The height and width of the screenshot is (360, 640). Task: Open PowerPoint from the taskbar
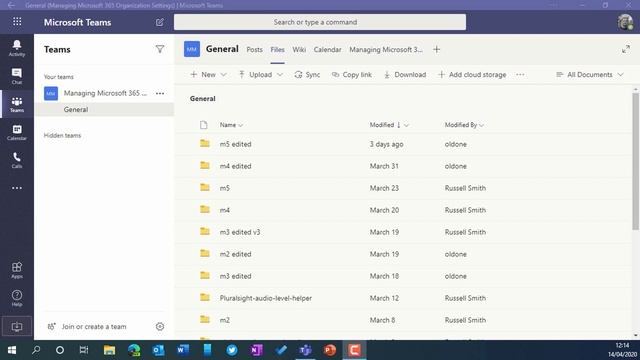pyautogui.click(x=330, y=350)
